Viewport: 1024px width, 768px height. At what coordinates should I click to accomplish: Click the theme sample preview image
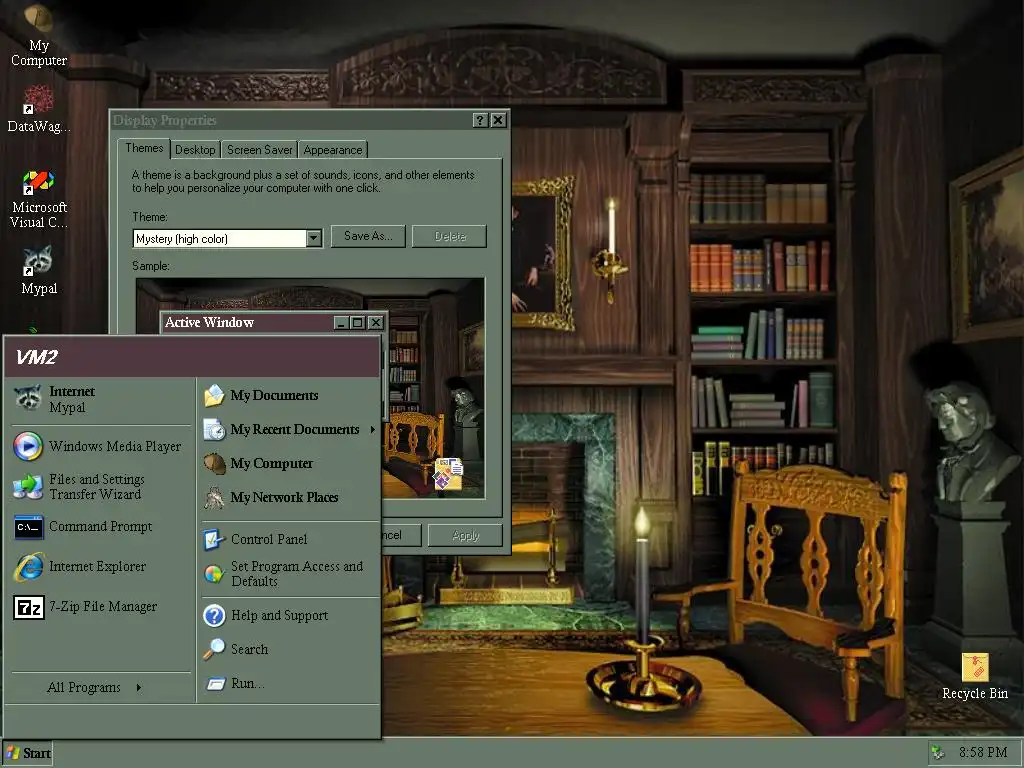(x=310, y=388)
